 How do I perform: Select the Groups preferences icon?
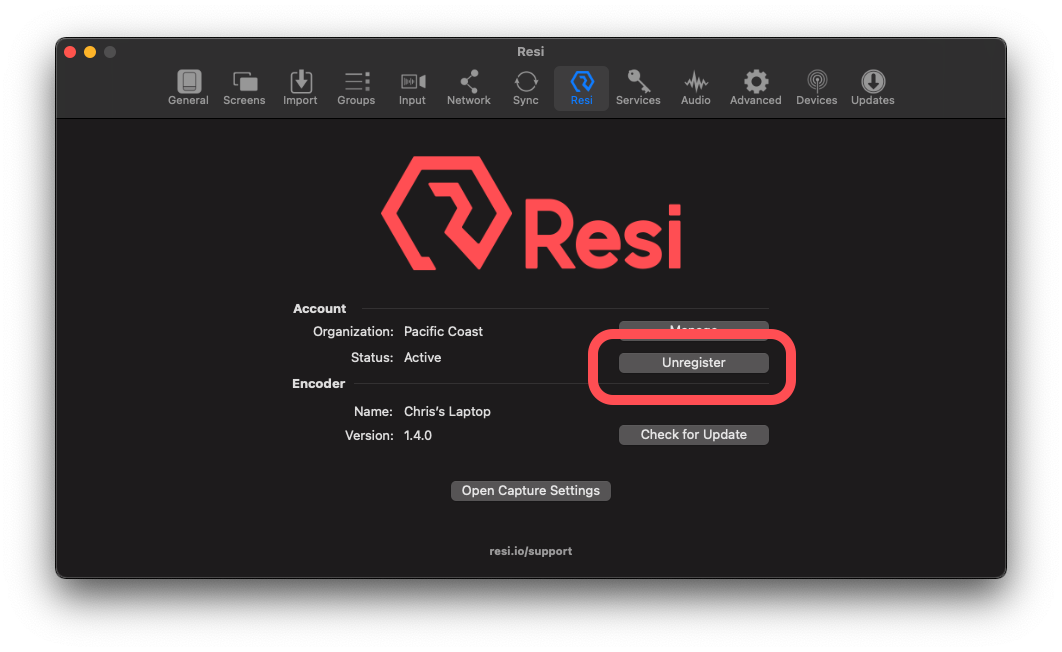click(x=356, y=87)
